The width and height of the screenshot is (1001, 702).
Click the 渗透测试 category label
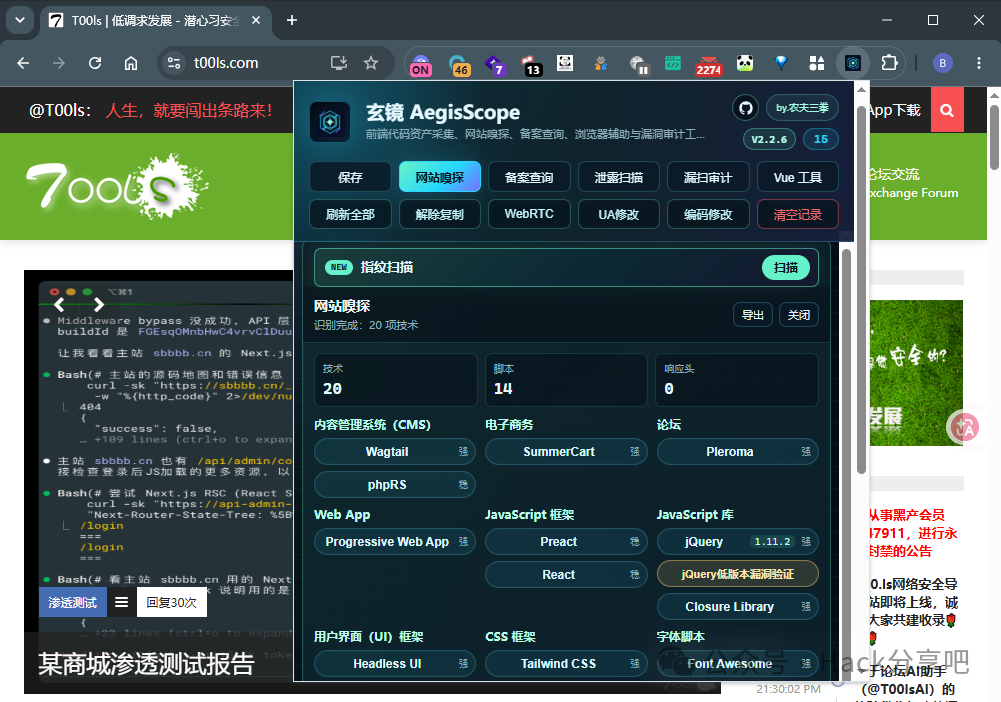(73, 602)
